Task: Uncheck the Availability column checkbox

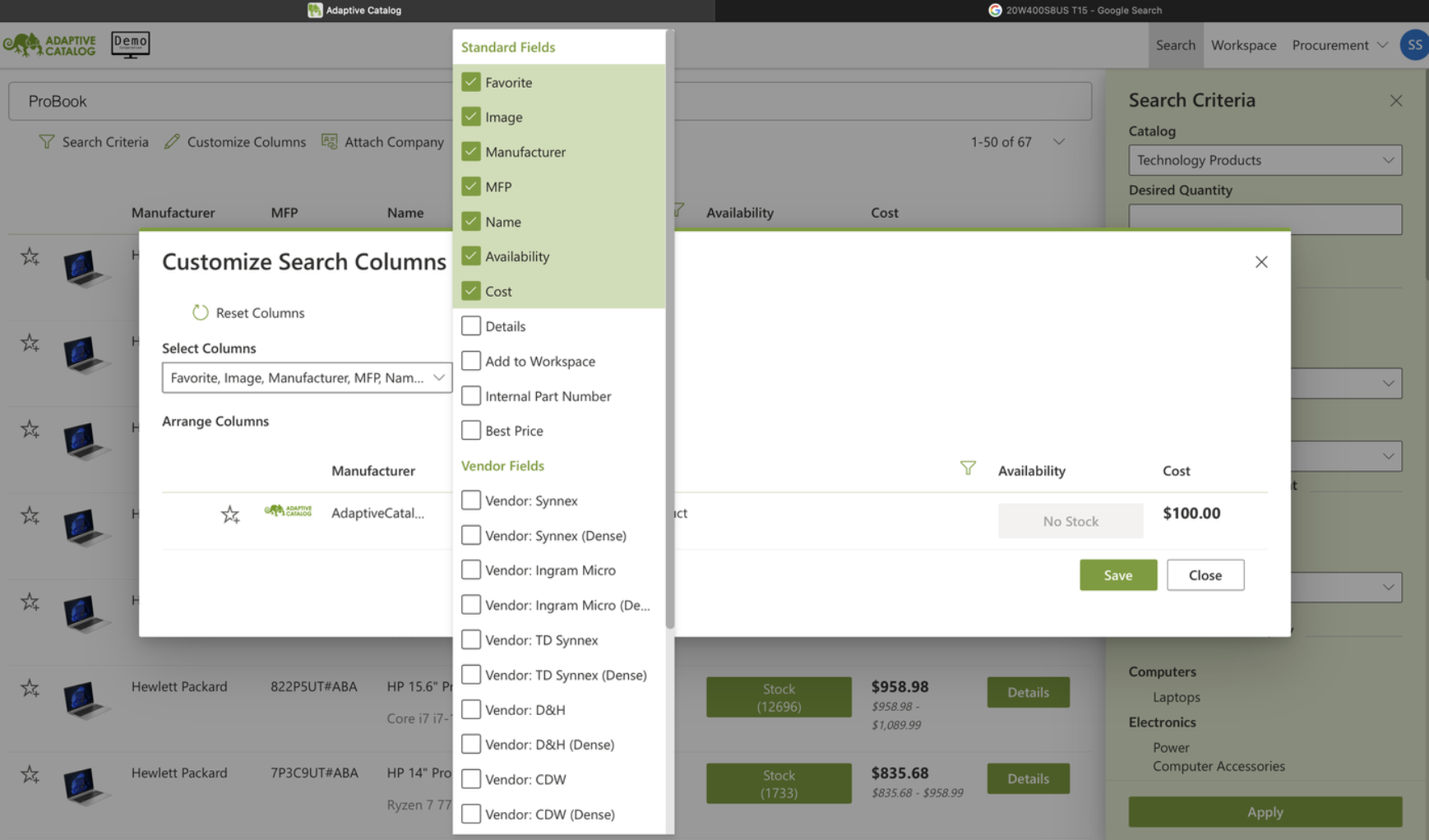Action: [x=471, y=256]
